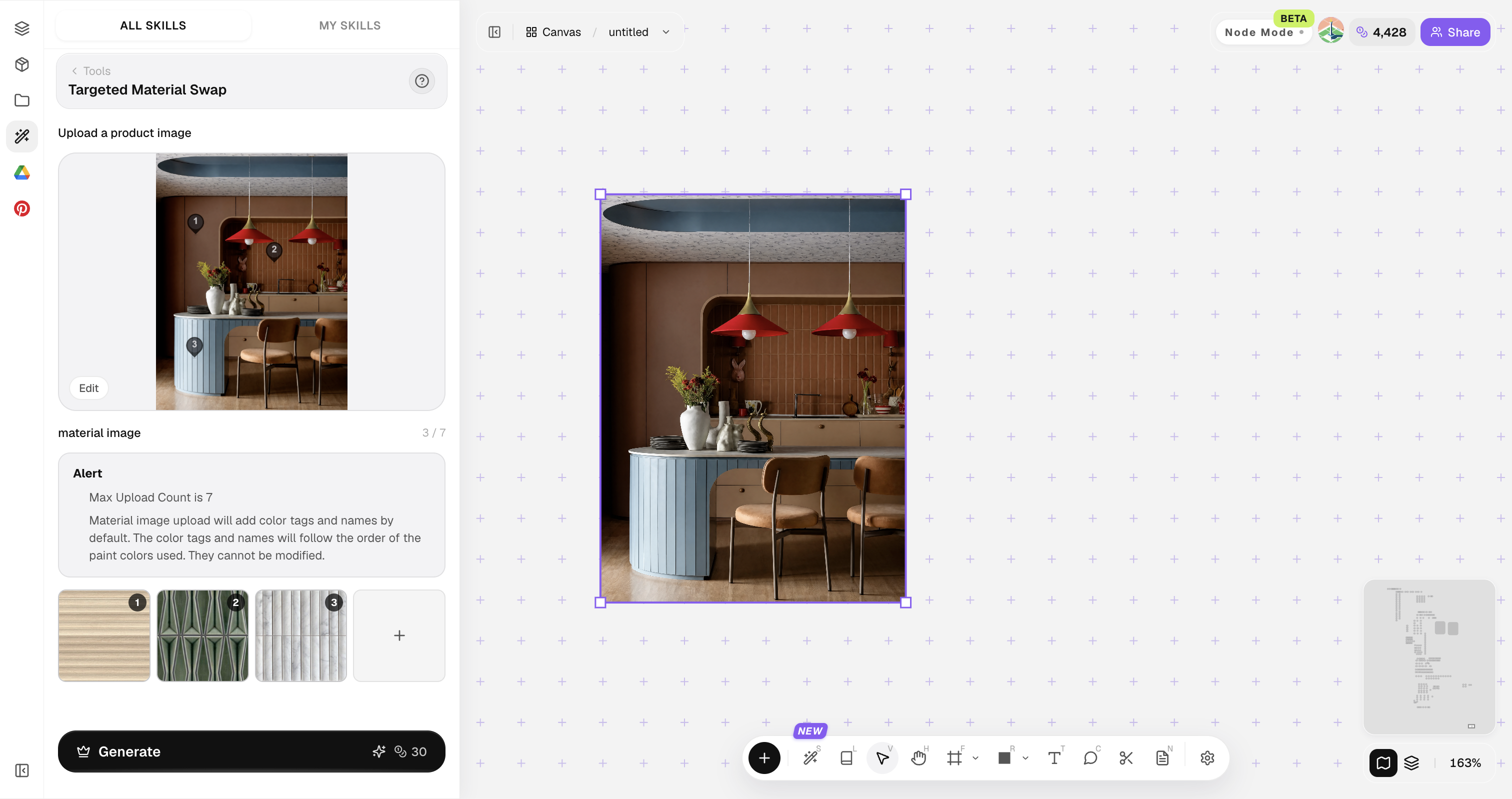Click the user avatar icon

click(1330, 31)
